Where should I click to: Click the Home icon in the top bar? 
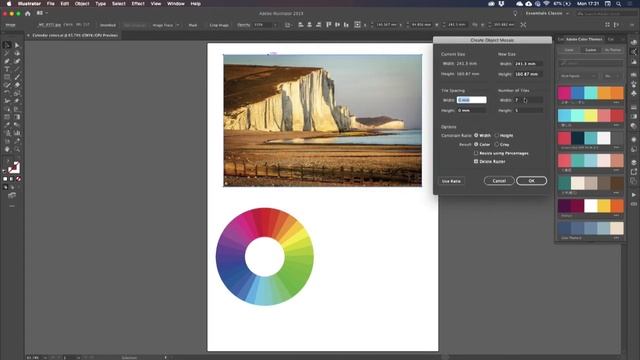(x=28, y=13)
